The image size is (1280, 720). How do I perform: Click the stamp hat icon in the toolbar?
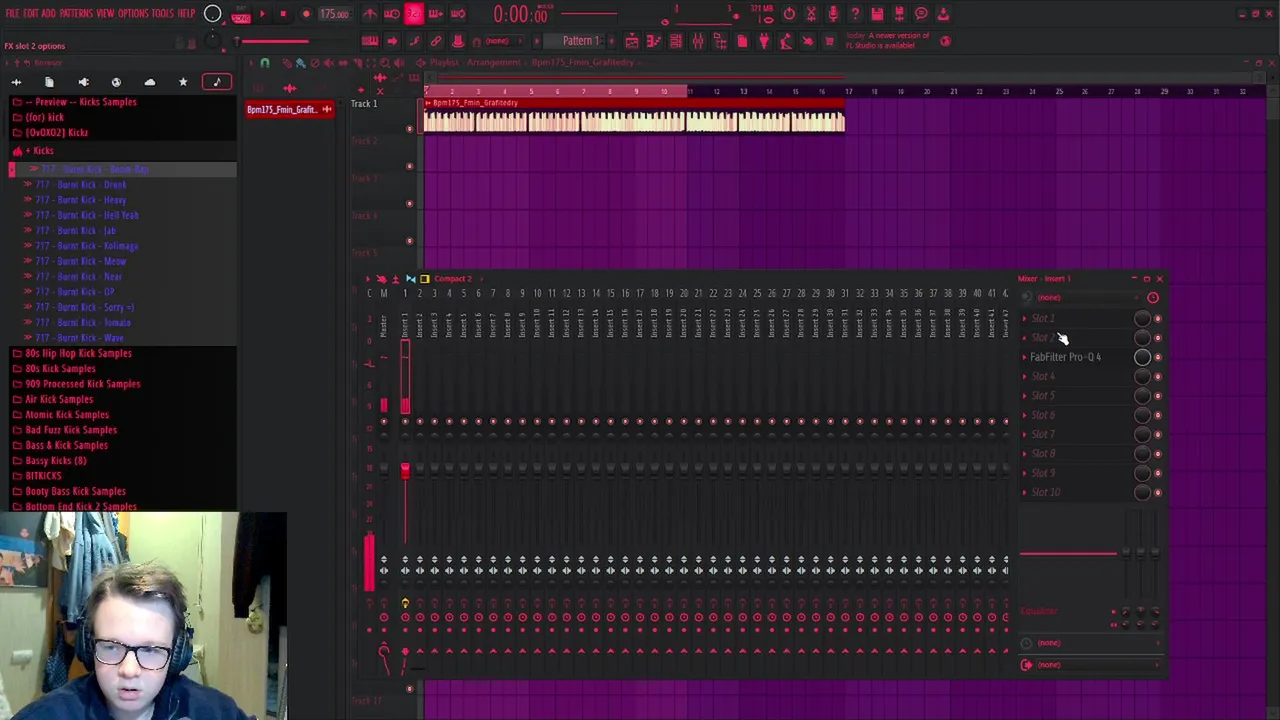tap(457, 41)
